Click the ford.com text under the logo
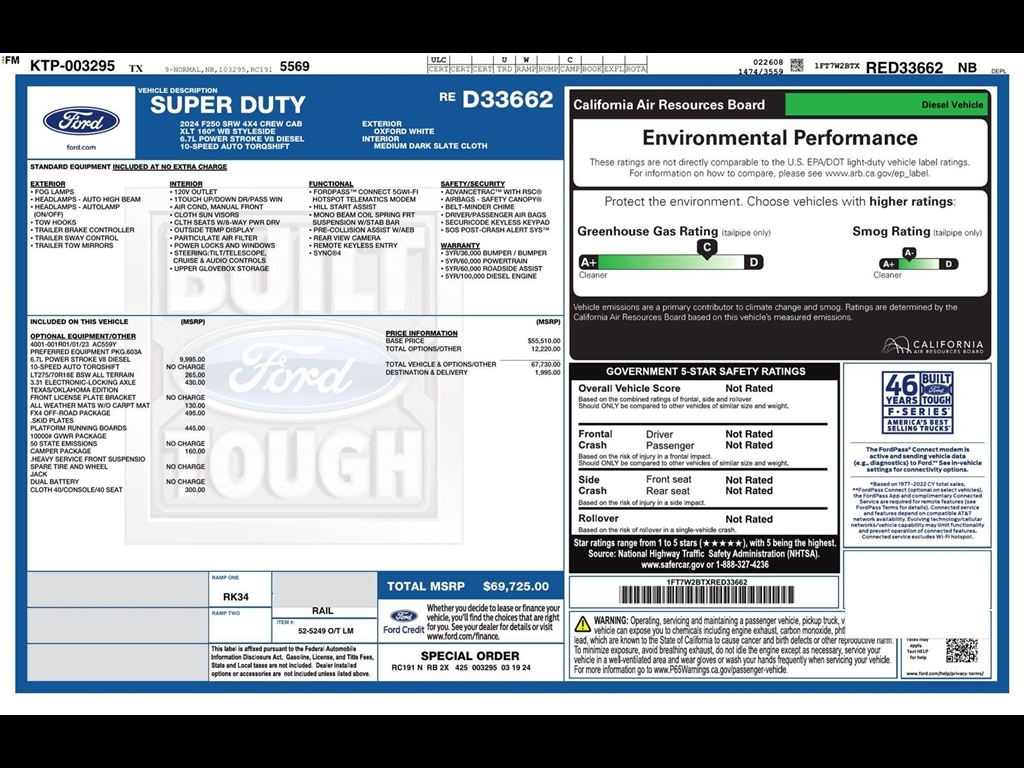 click(80, 147)
